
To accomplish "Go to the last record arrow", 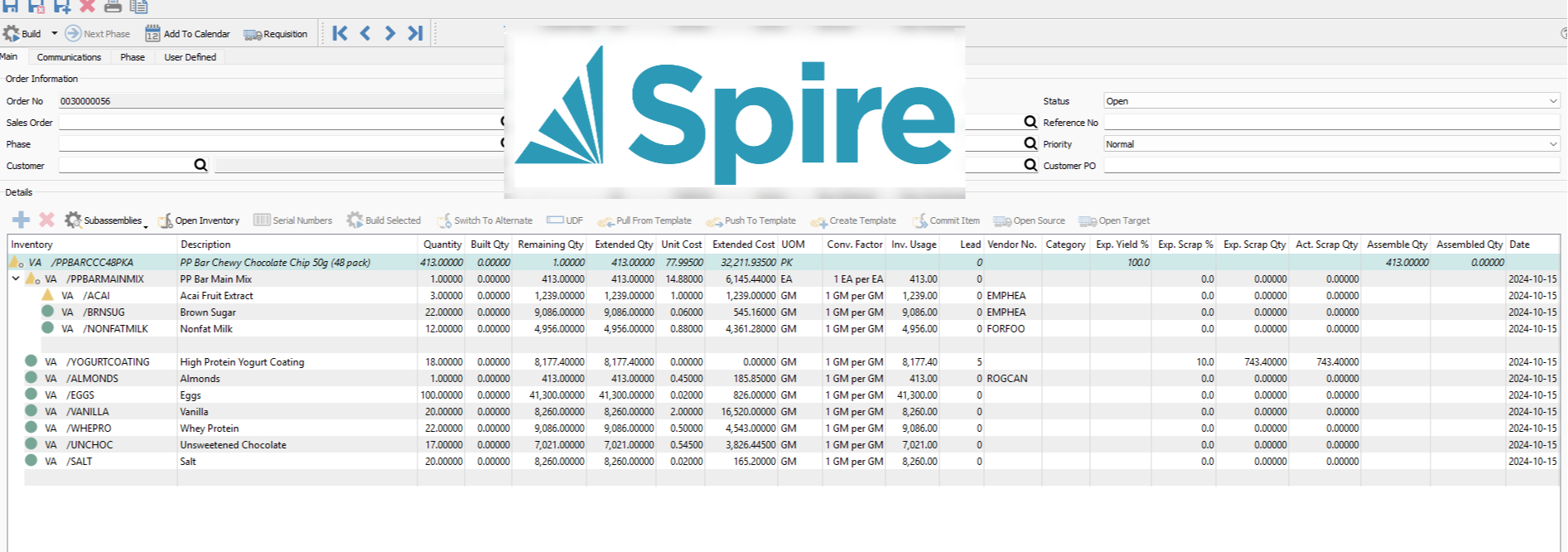I will (x=415, y=33).
